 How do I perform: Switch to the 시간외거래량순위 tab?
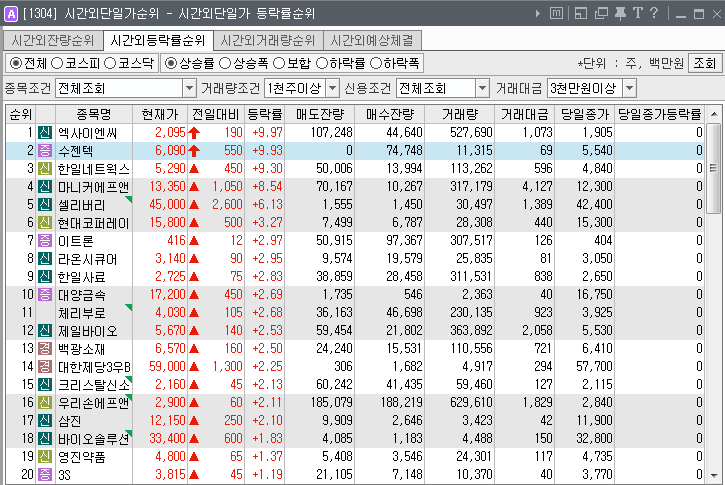[x=268, y=41]
